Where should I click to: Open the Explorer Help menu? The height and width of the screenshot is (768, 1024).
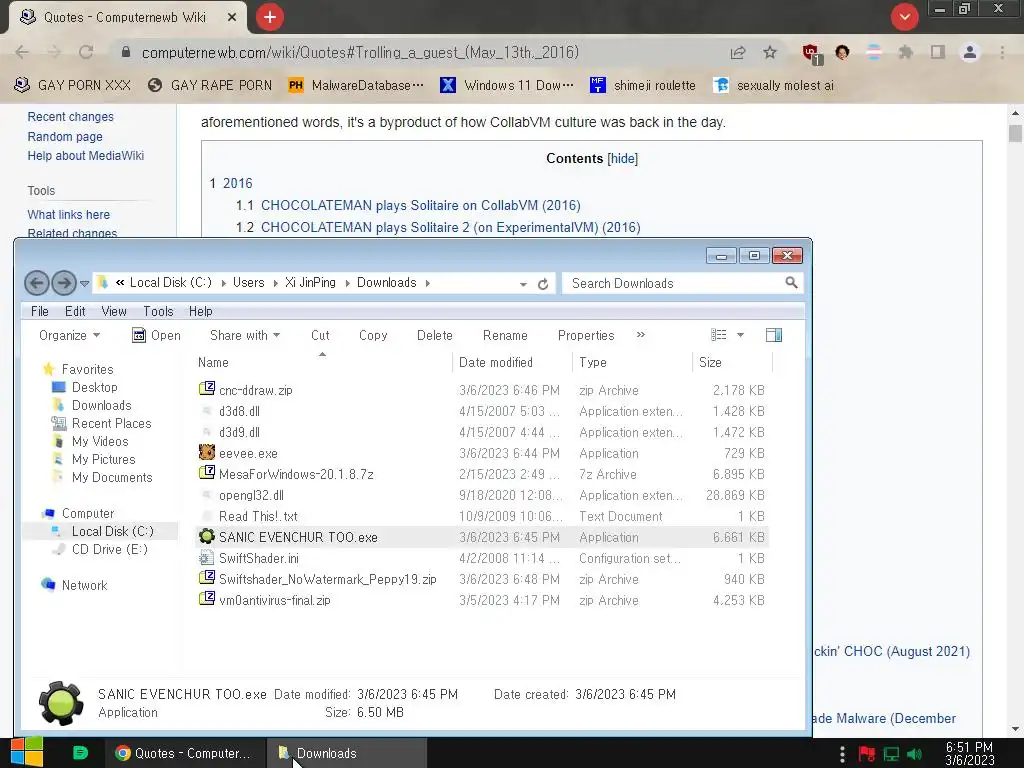click(x=200, y=312)
